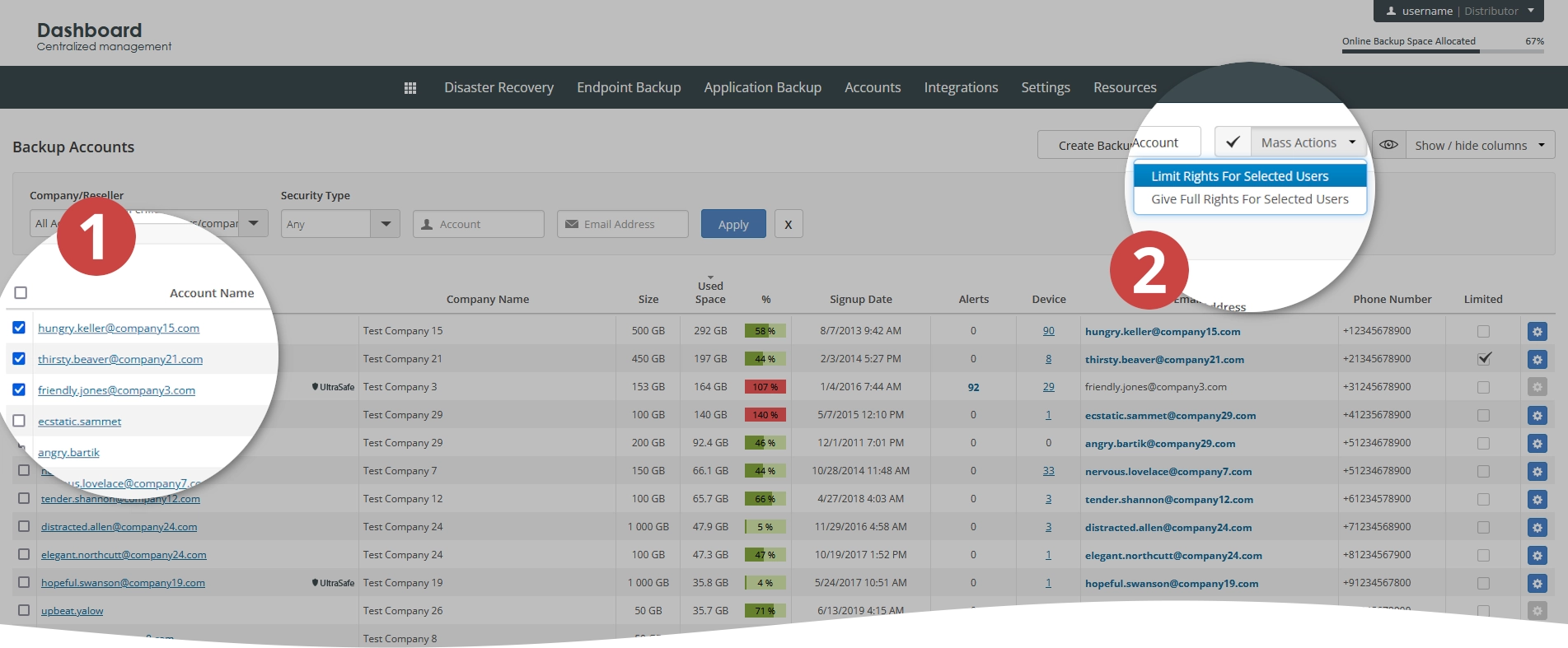Open gear settings for thirsty.beaver row
The image size is (1568, 648).
pyautogui.click(x=1537, y=360)
